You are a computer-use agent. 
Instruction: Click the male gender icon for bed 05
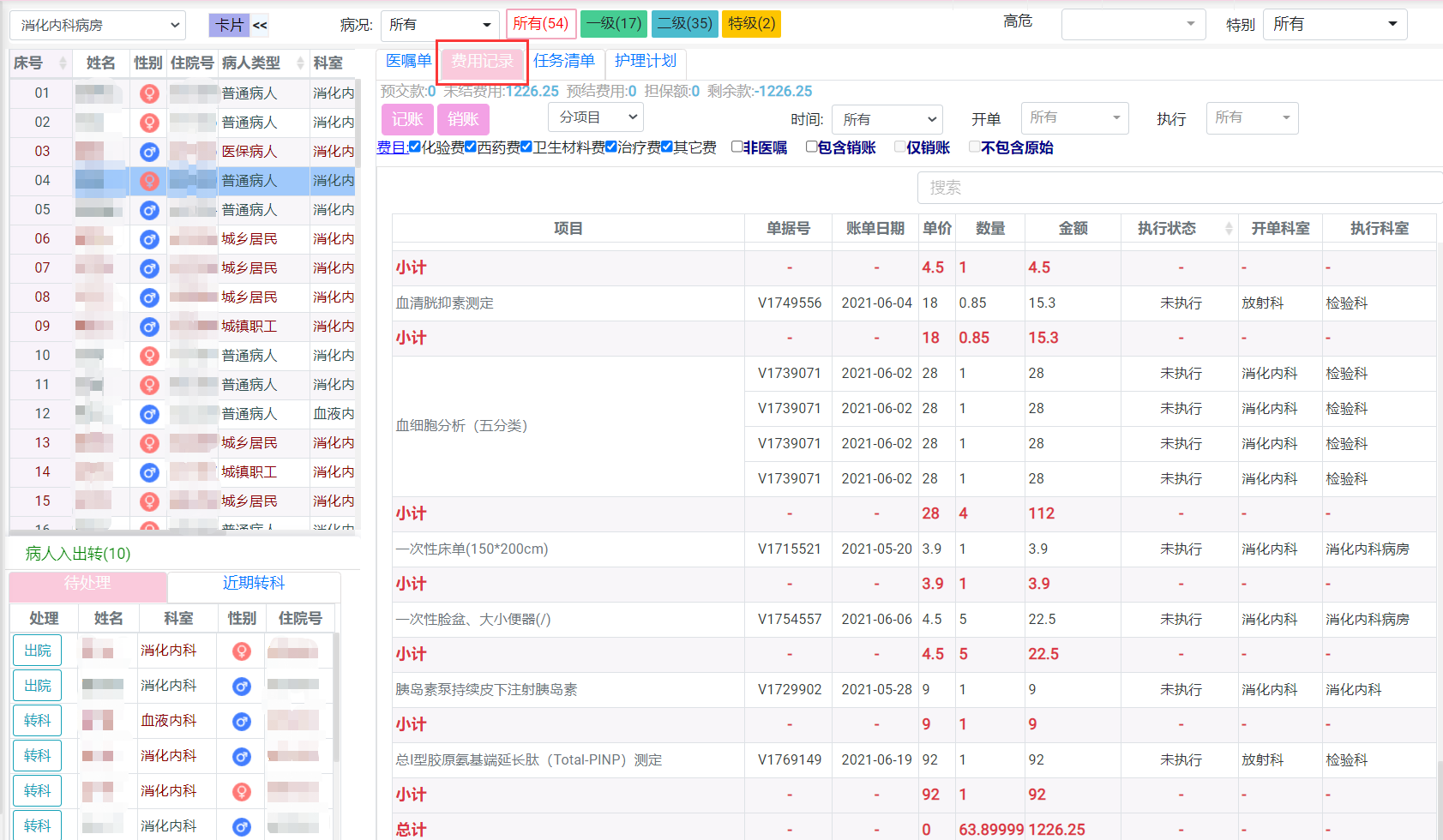click(x=149, y=209)
